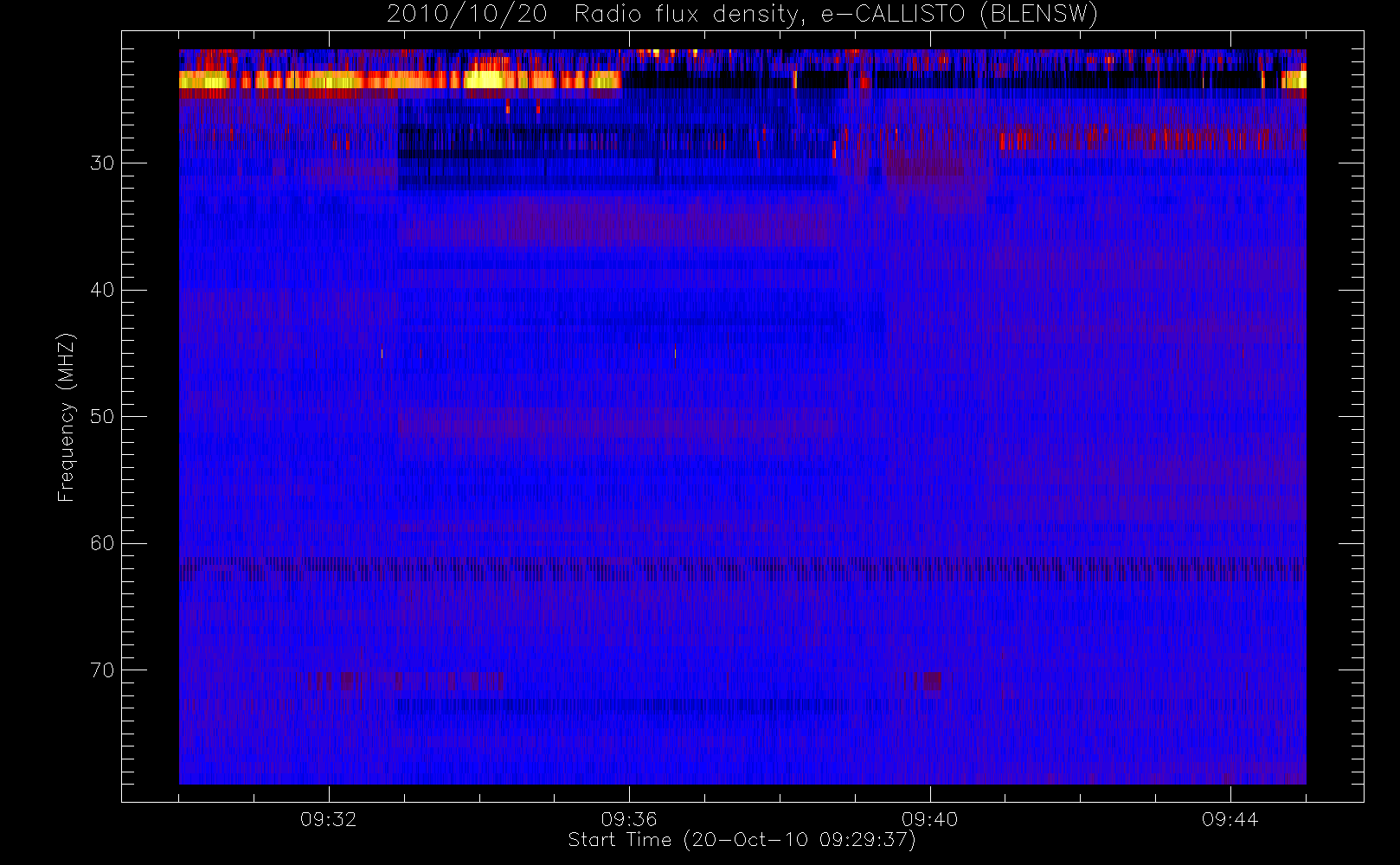Screen dimensions: 1400x865
Task: Click the 60 frequency tick label
Action: [101, 543]
